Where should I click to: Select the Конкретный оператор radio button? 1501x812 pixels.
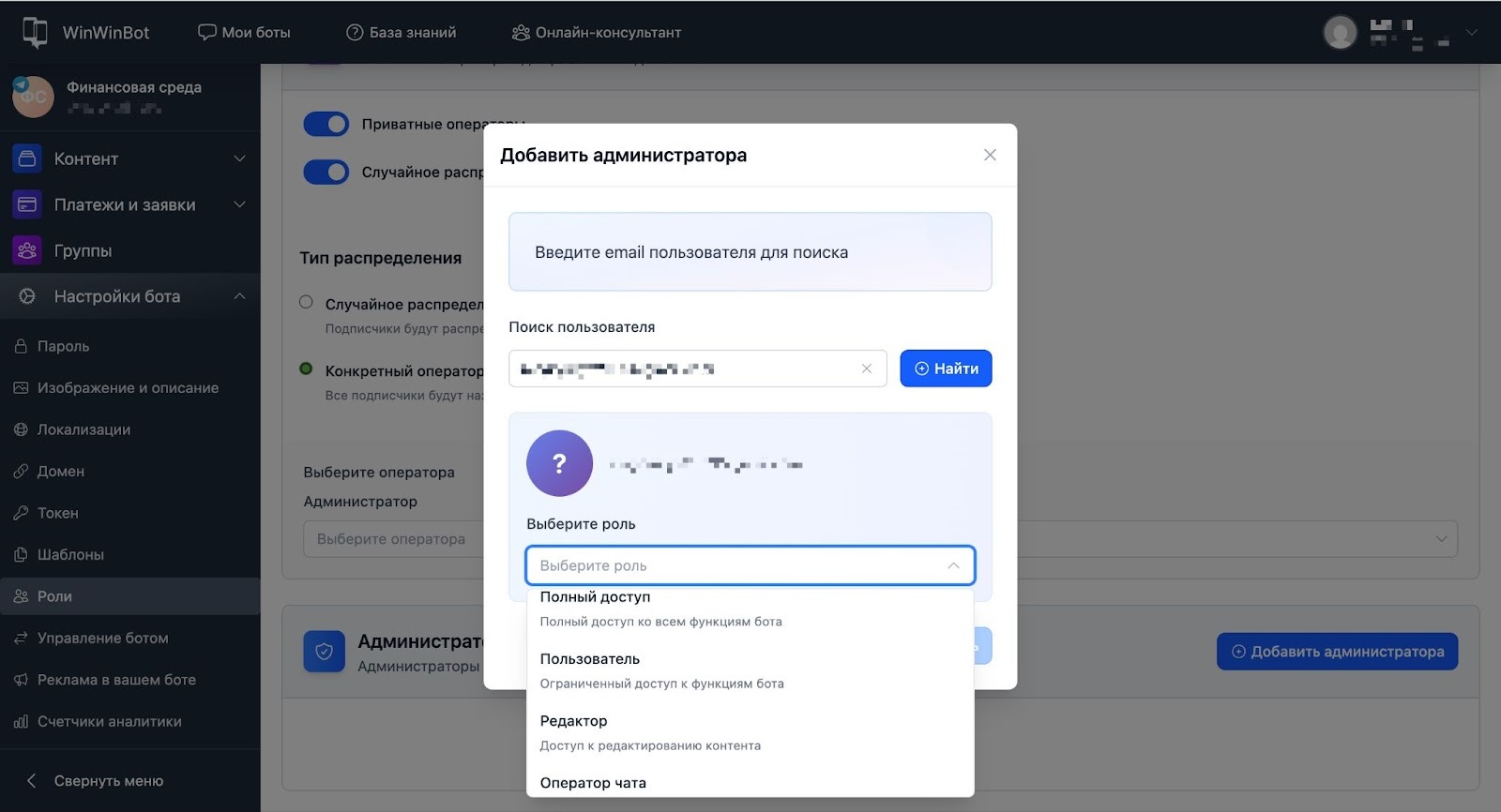(306, 368)
